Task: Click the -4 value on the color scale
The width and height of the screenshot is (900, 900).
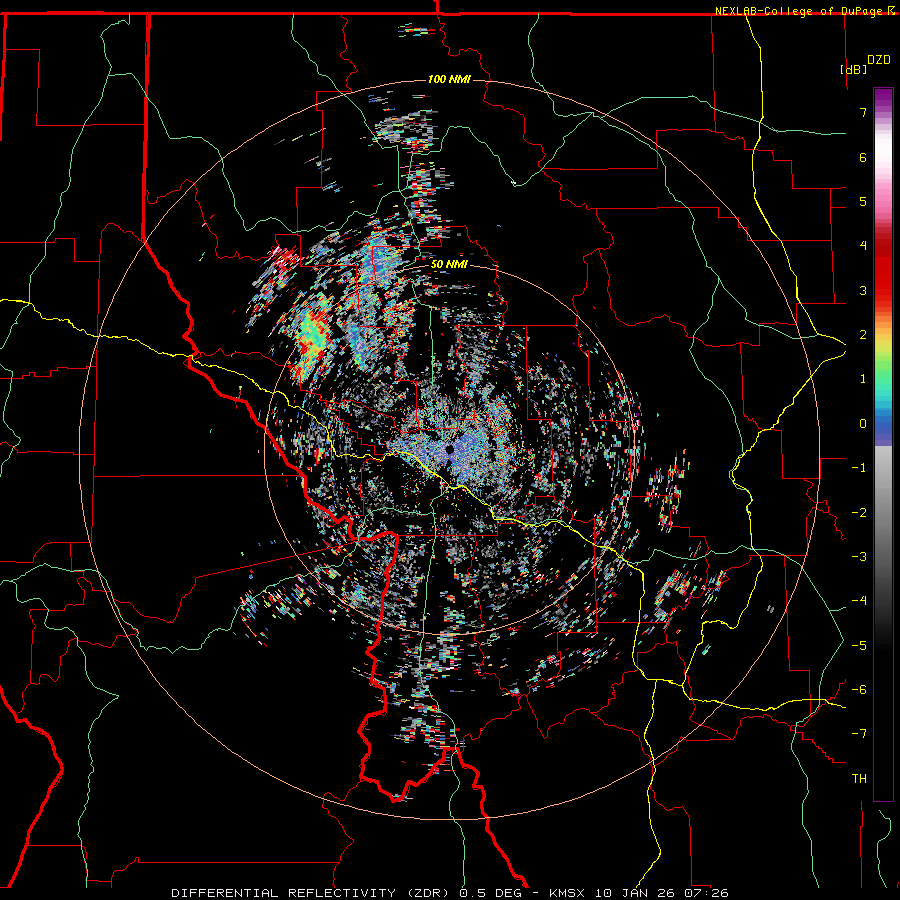Action: [x=859, y=600]
